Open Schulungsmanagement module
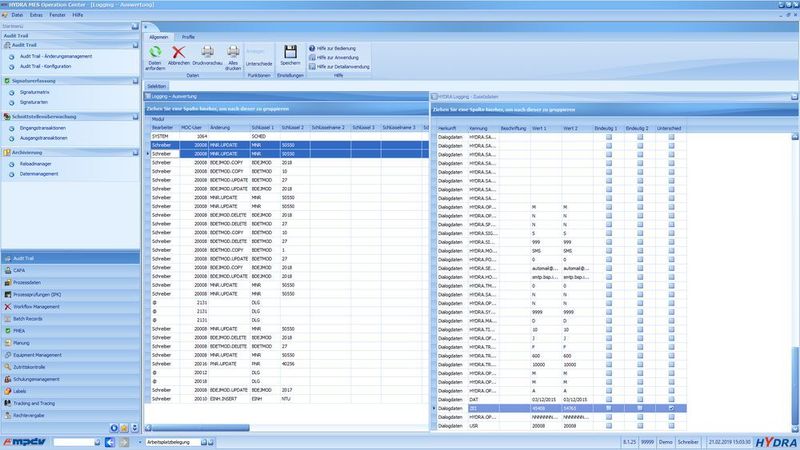Image resolution: width=800 pixels, height=450 pixels. coord(70,379)
